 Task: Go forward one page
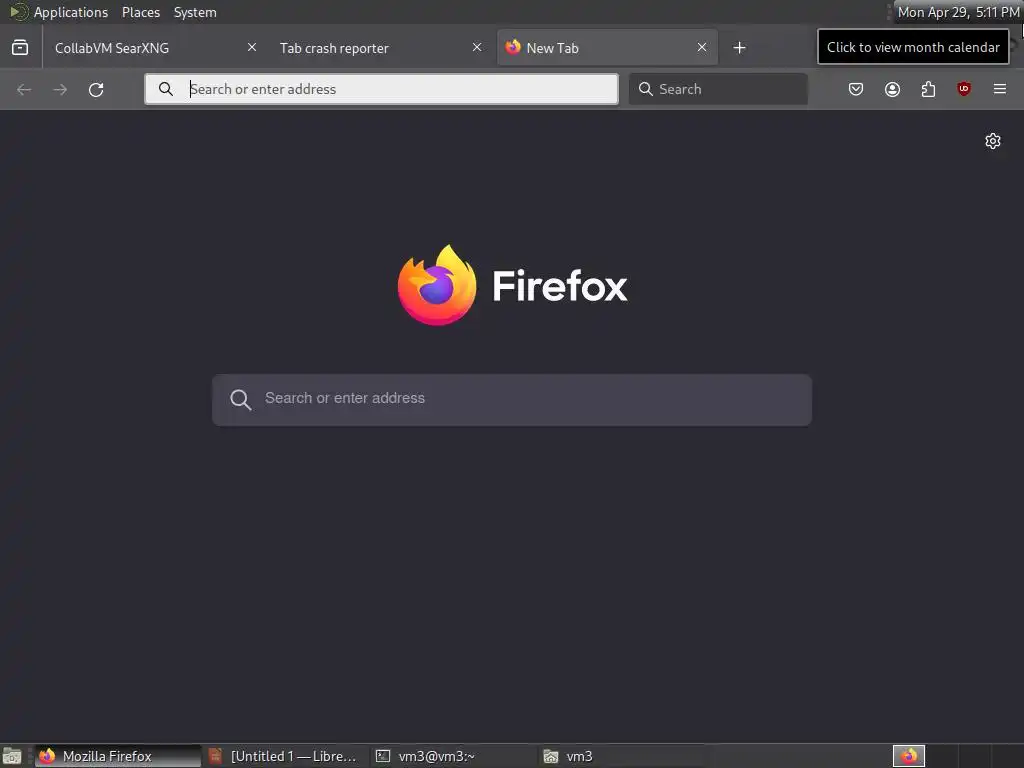coord(60,89)
